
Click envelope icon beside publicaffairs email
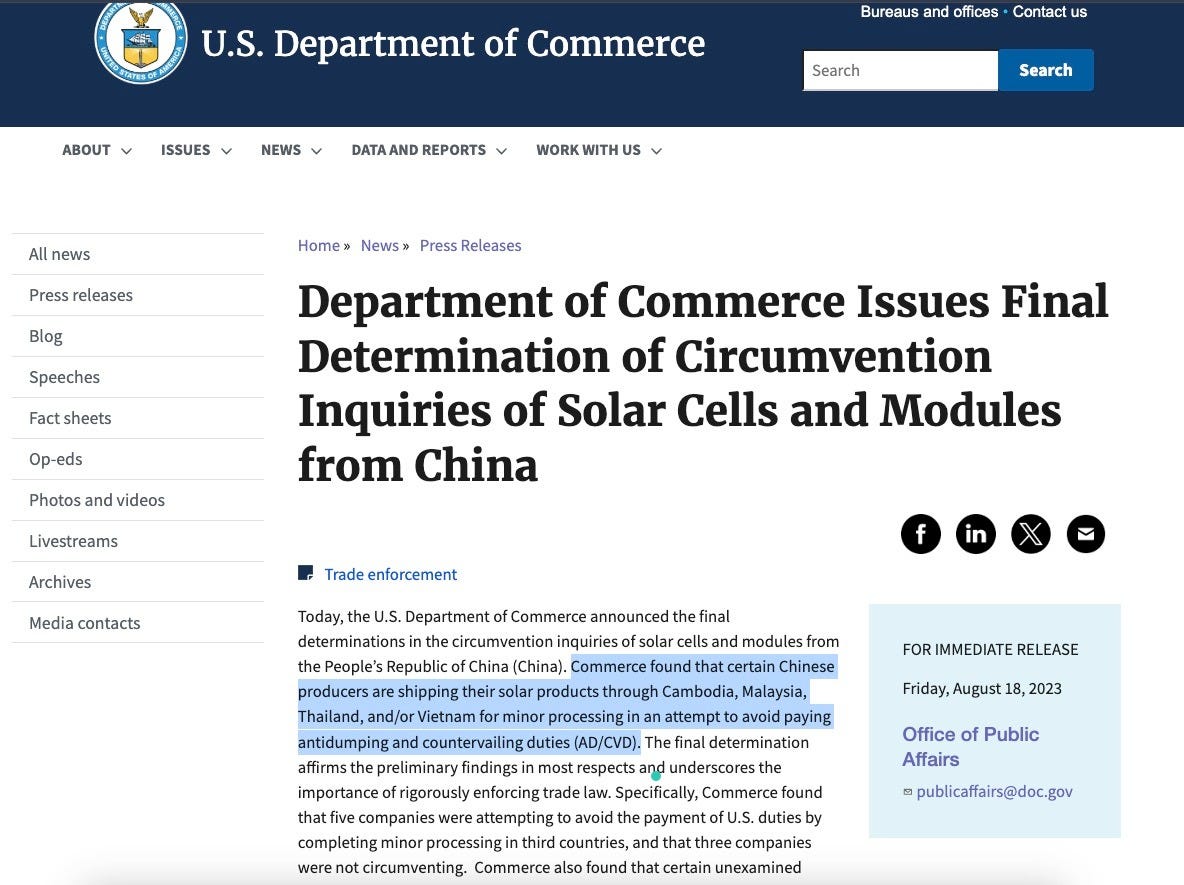(908, 792)
